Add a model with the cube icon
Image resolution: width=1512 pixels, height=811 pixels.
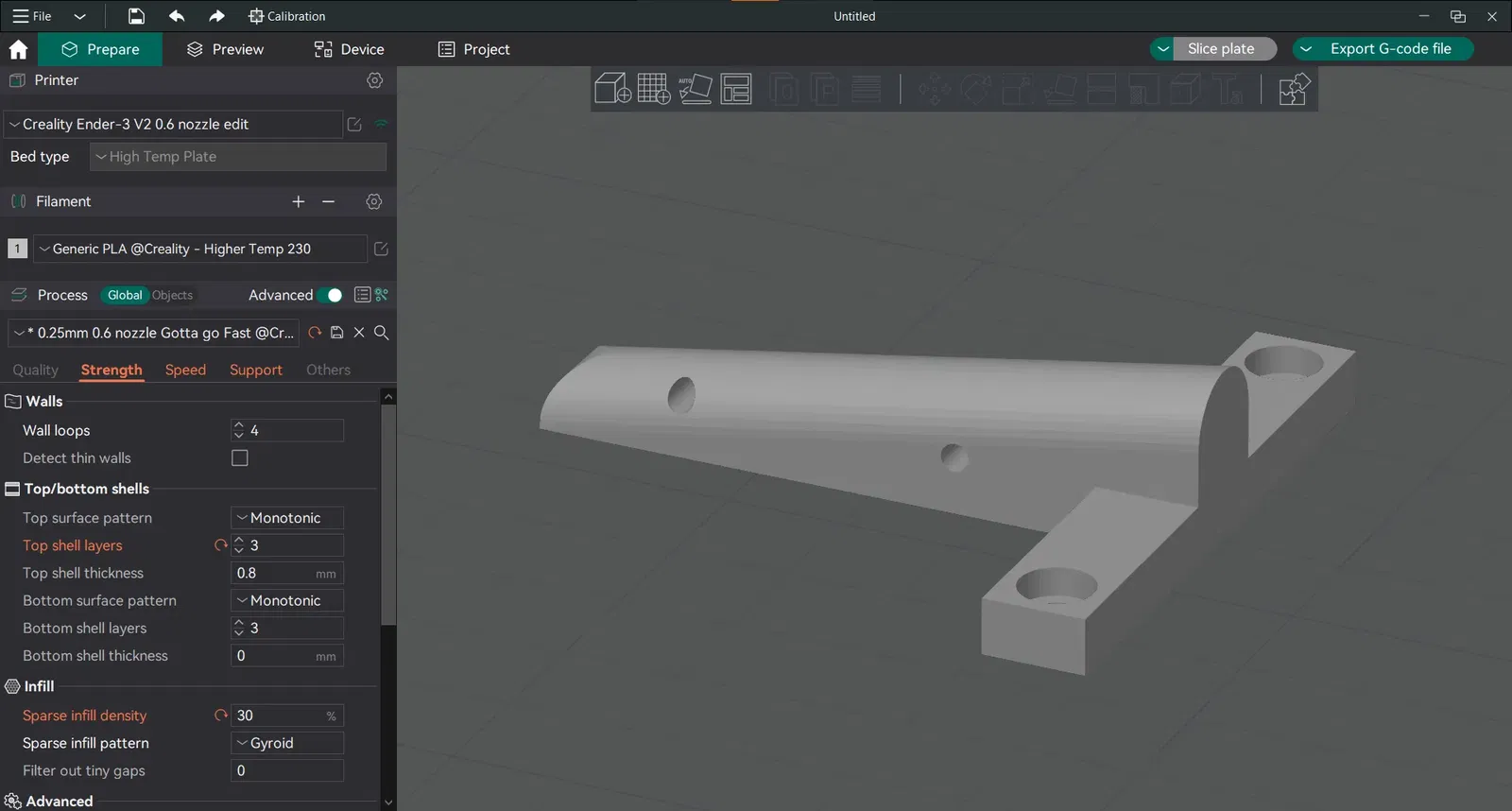pyautogui.click(x=612, y=89)
